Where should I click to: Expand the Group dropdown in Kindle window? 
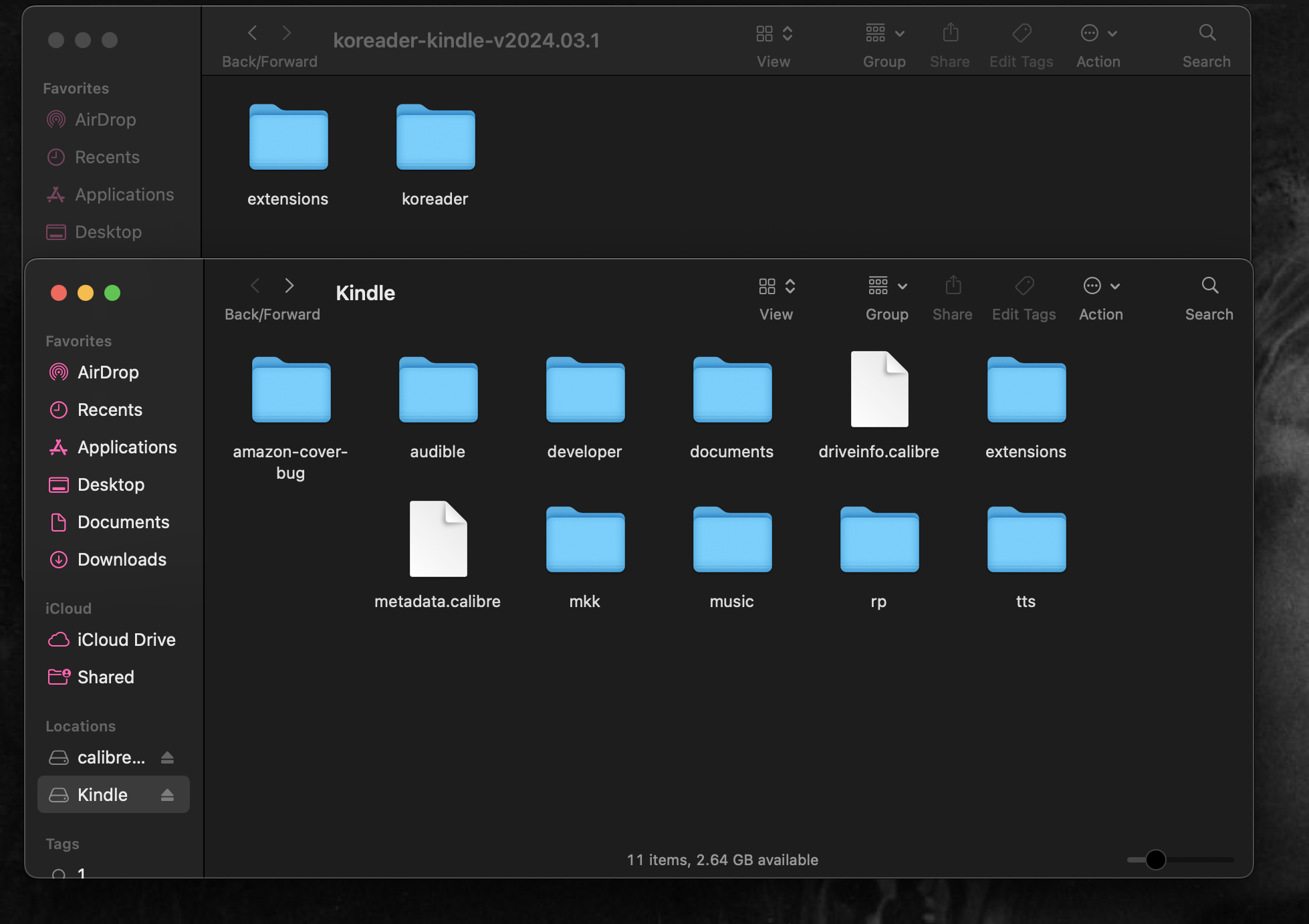(x=886, y=286)
